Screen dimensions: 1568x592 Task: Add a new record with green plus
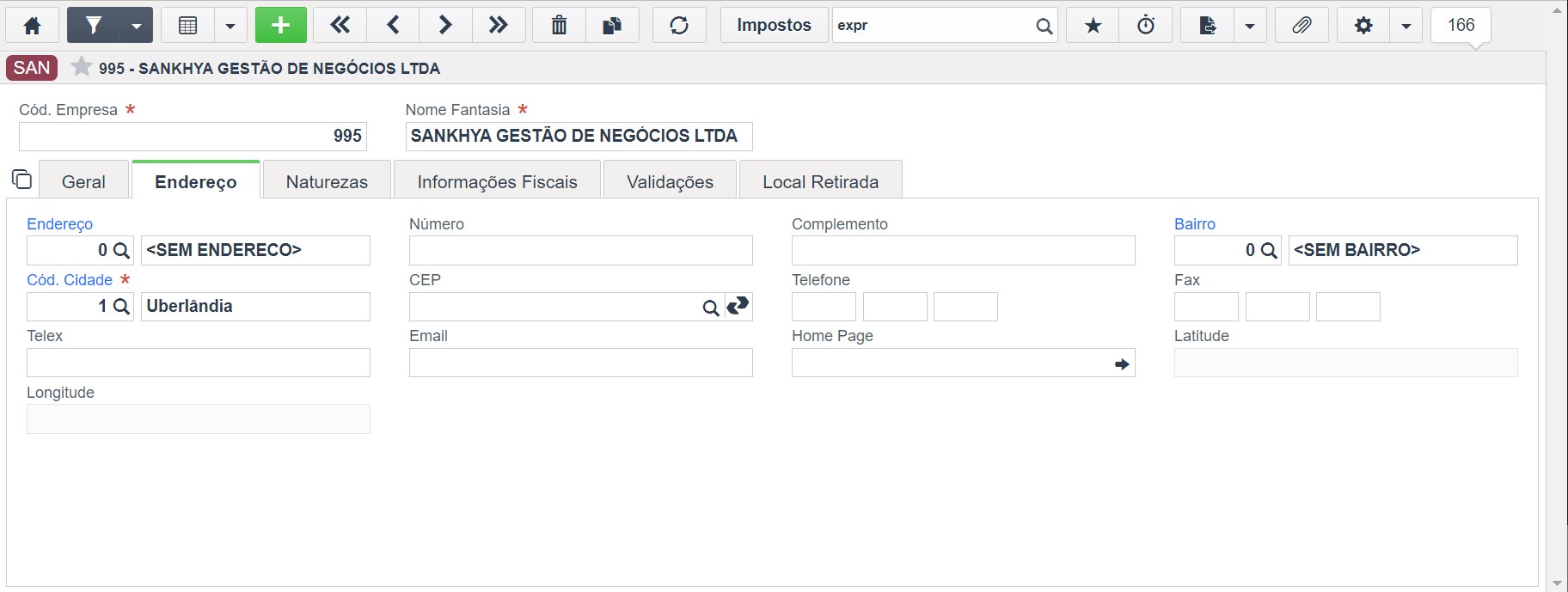pyautogui.click(x=280, y=26)
